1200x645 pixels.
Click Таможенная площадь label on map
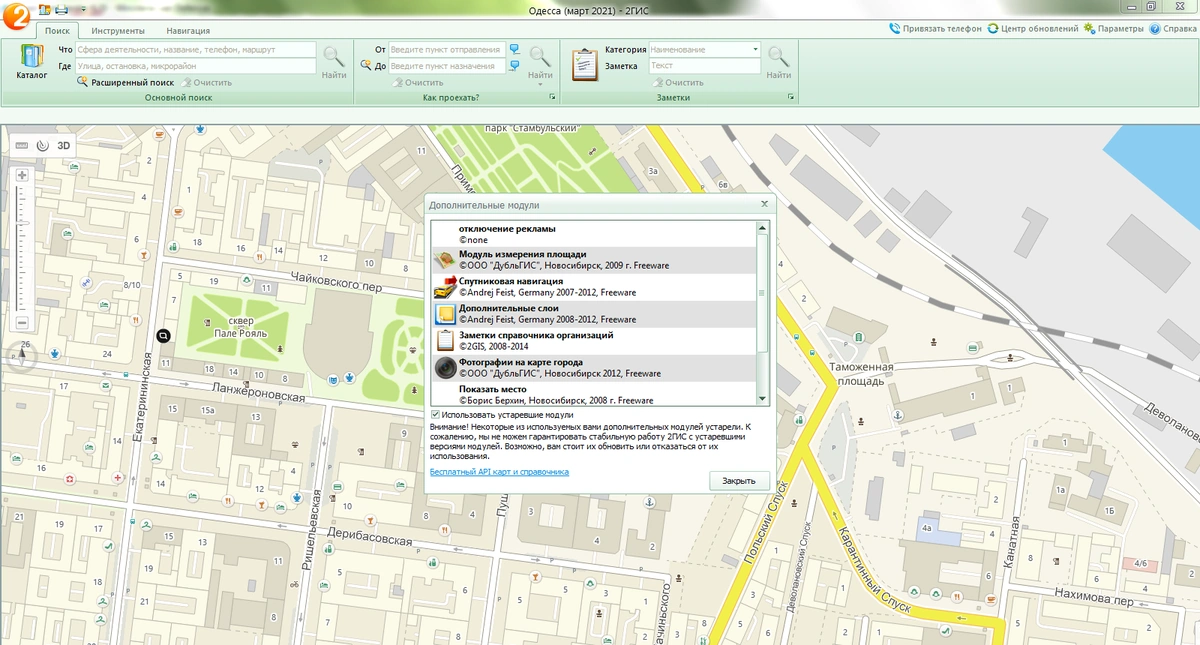pos(863,373)
